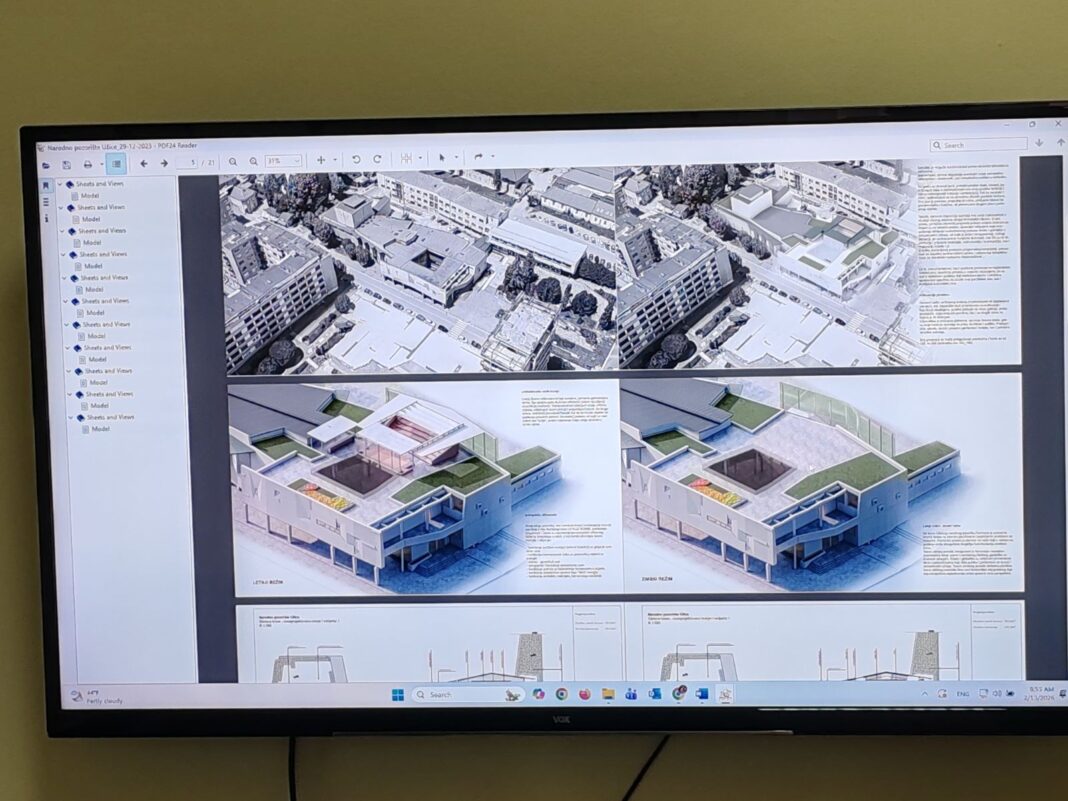Select the last Sheets and Views bookmark

(110, 417)
